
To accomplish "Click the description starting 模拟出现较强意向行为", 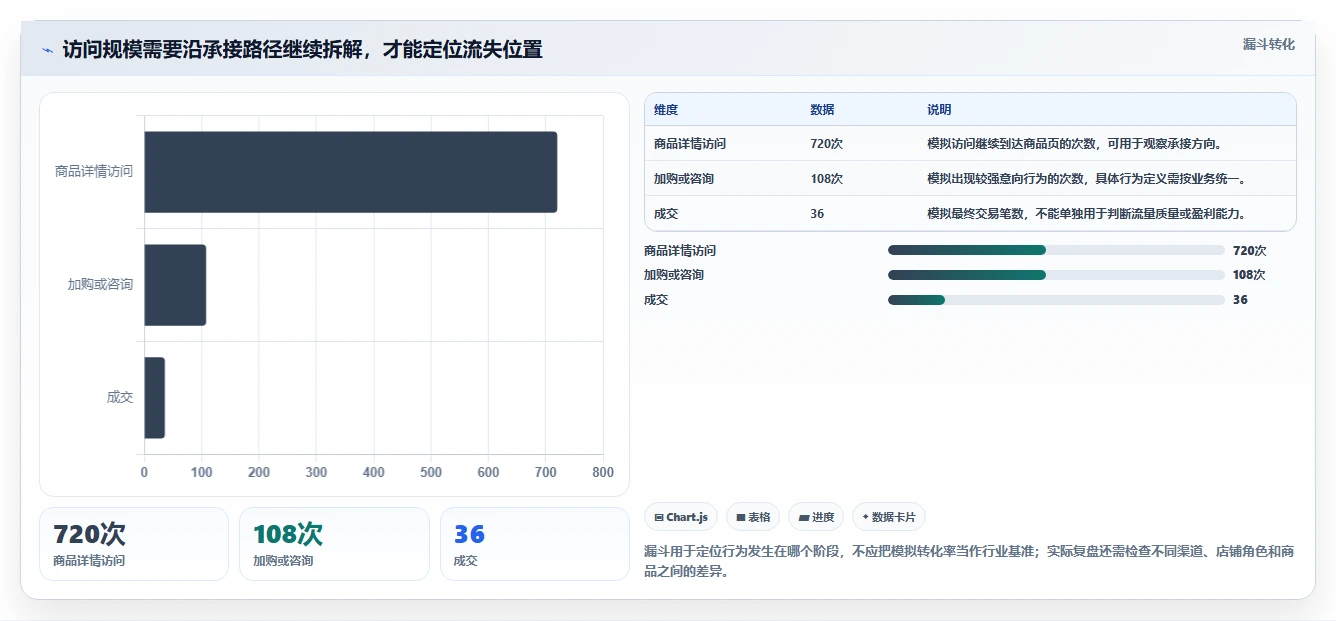I will point(1086,179).
